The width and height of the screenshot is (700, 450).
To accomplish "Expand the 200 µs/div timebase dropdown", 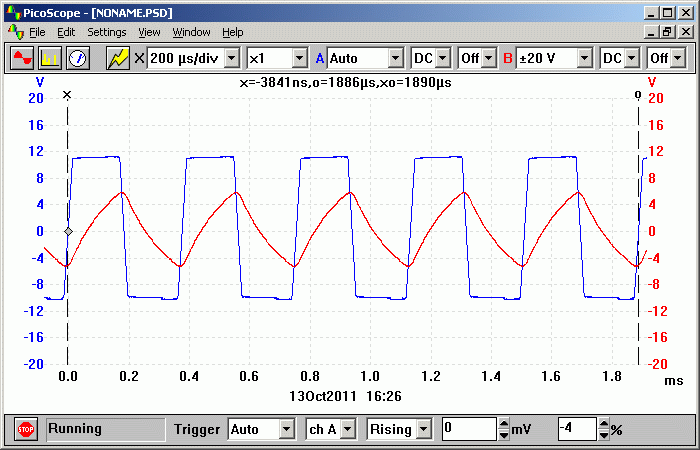I will [x=231, y=58].
